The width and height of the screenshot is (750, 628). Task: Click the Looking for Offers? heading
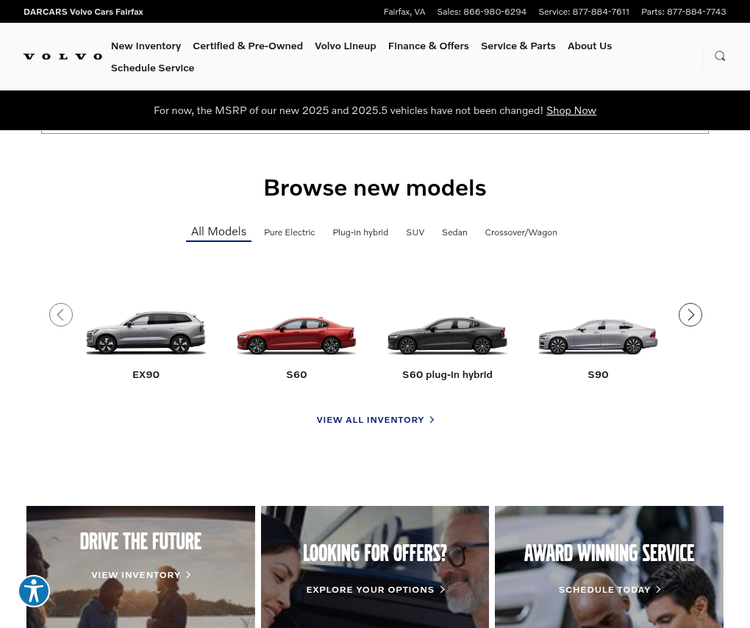(x=375, y=553)
